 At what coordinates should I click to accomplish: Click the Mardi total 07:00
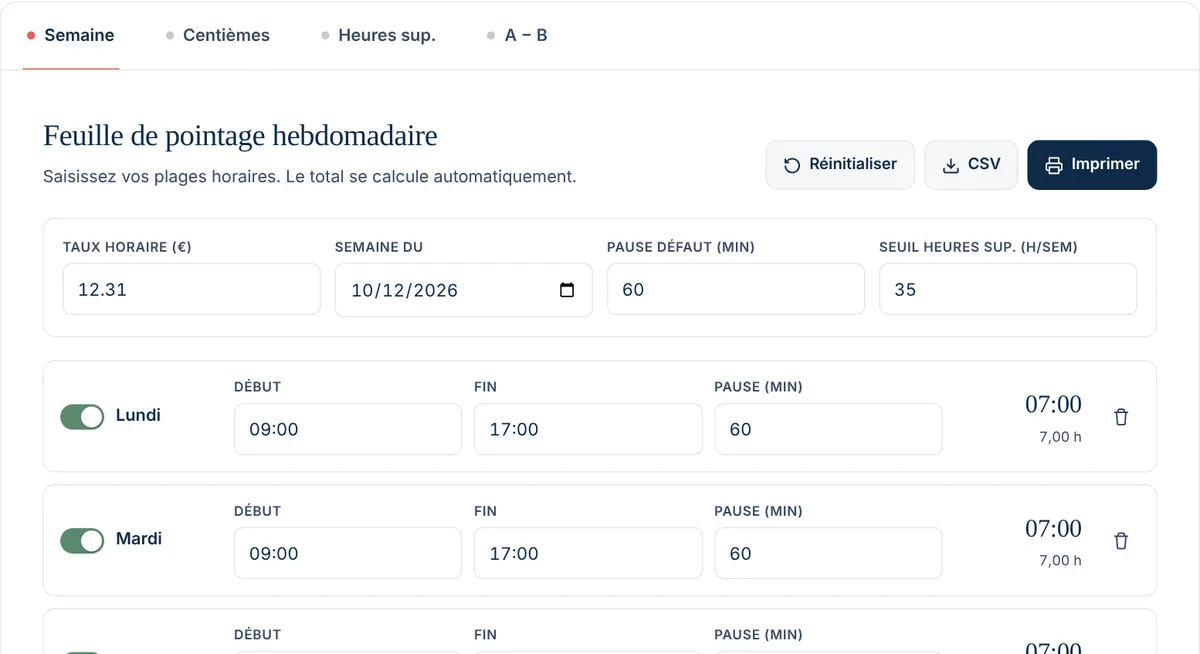point(1053,528)
